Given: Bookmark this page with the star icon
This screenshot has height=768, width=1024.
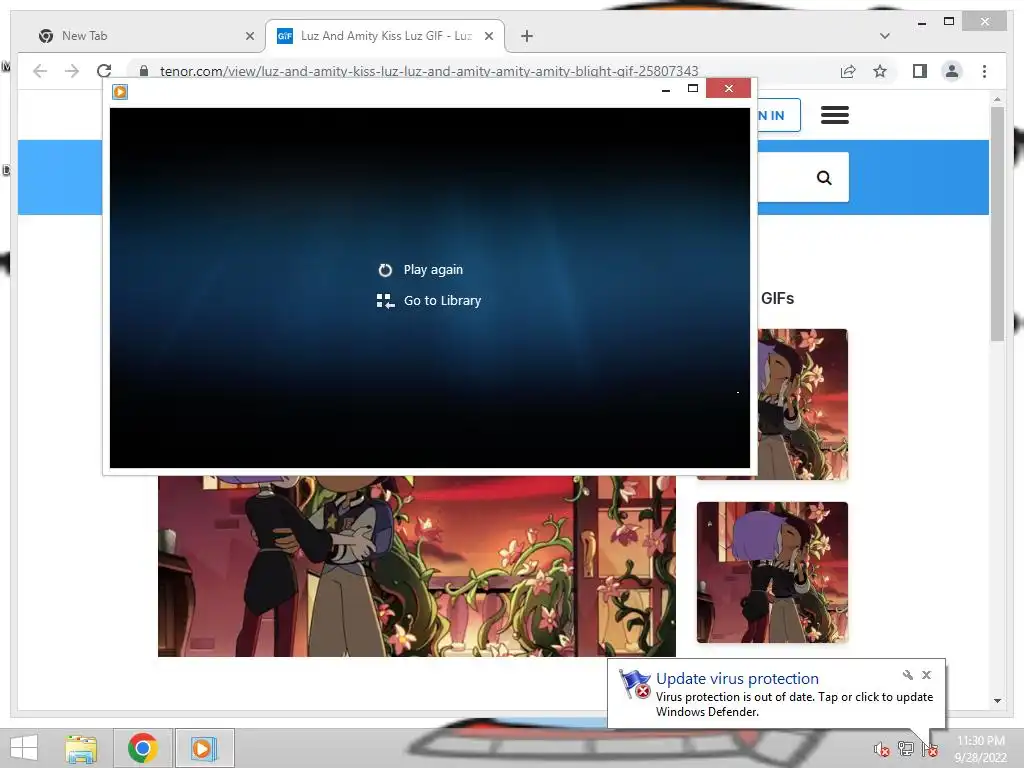Looking at the screenshot, I should click(880, 71).
